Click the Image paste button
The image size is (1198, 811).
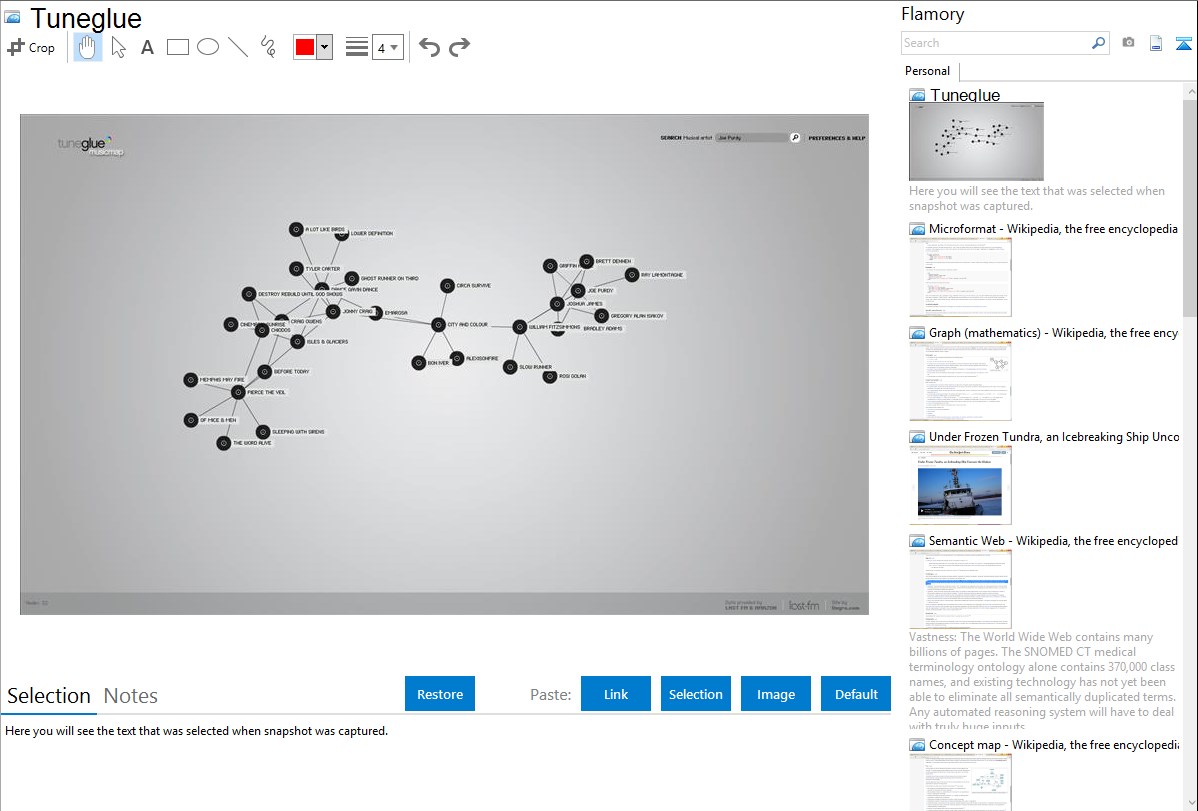[x=775, y=694]
